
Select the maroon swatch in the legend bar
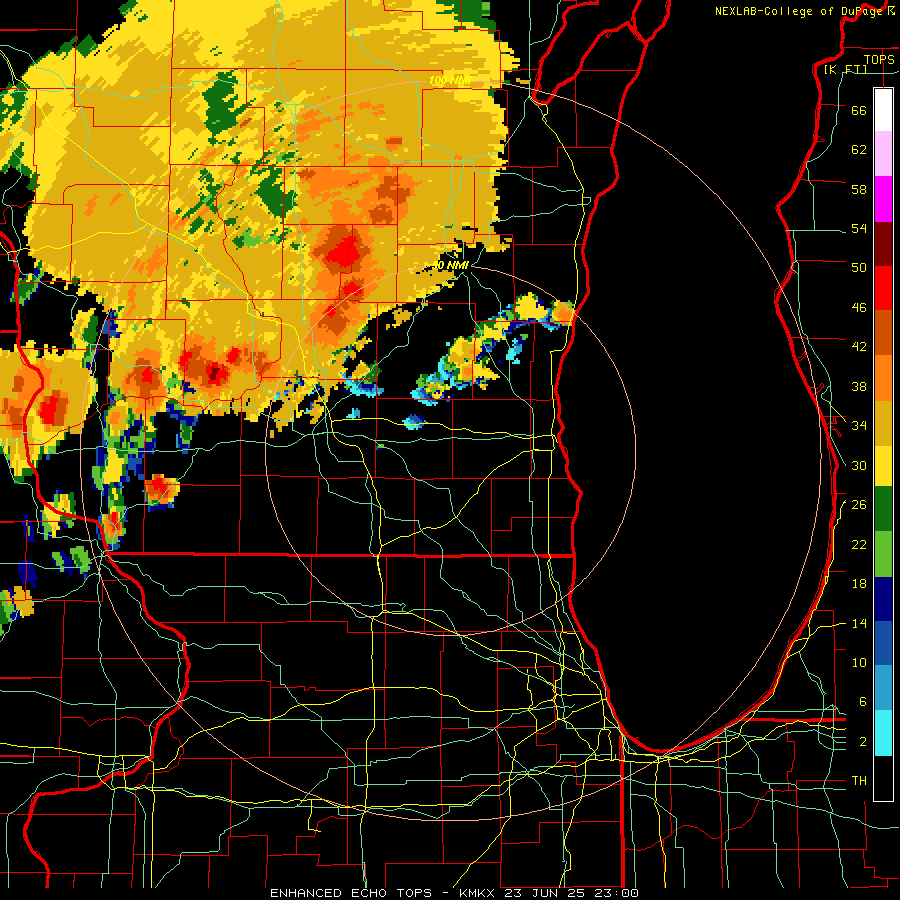point(883,243)
